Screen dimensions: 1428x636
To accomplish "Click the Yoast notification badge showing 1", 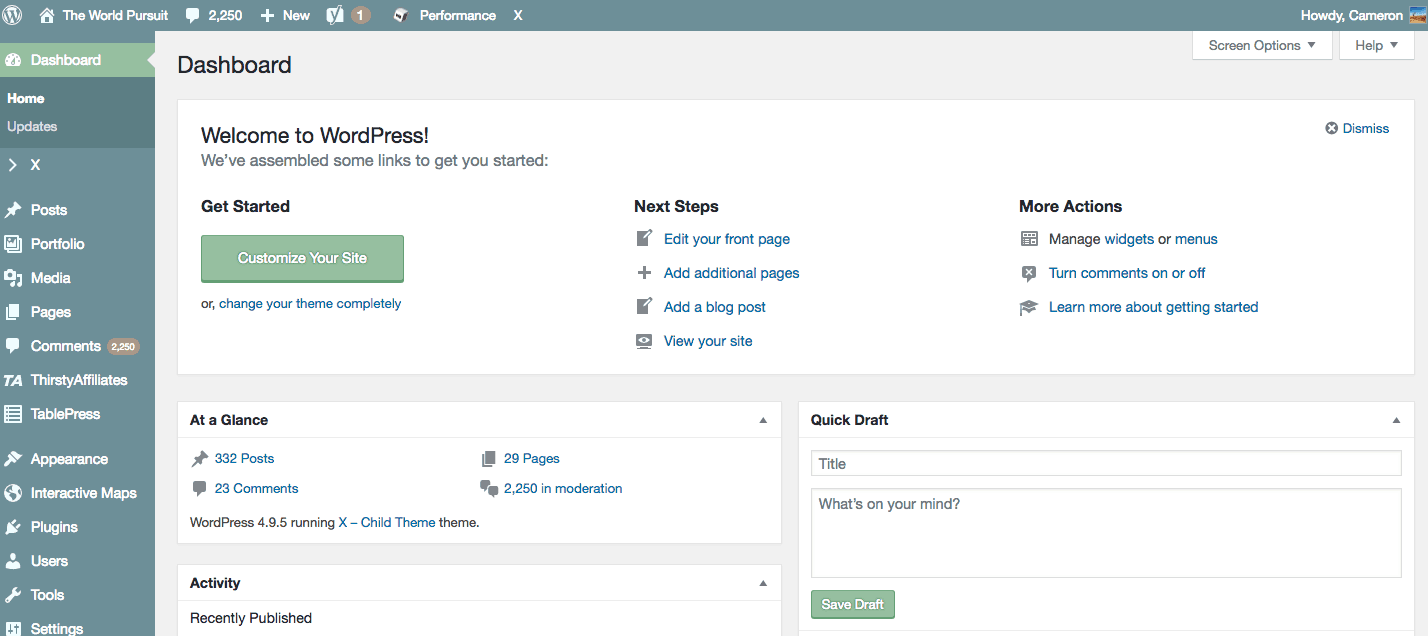I will coord(360,15).
